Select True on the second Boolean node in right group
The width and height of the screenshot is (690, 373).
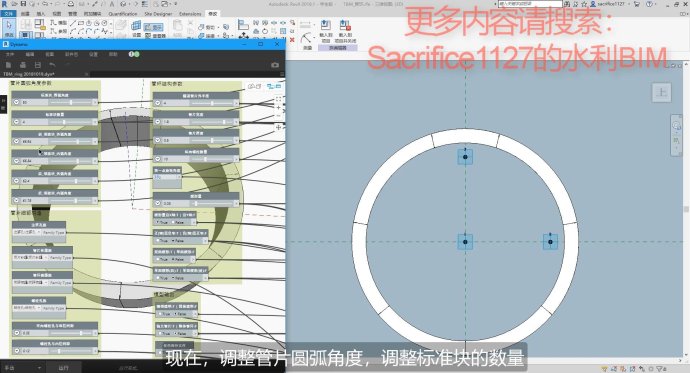tap(162, 241)
